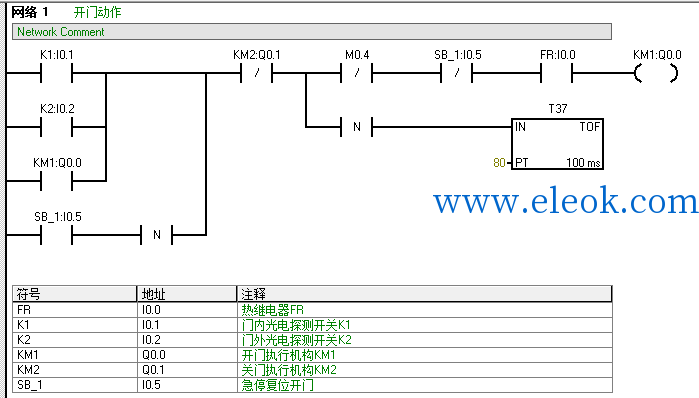Click the T37 timer label
The image size is (699, 398).
coord(558,109)
